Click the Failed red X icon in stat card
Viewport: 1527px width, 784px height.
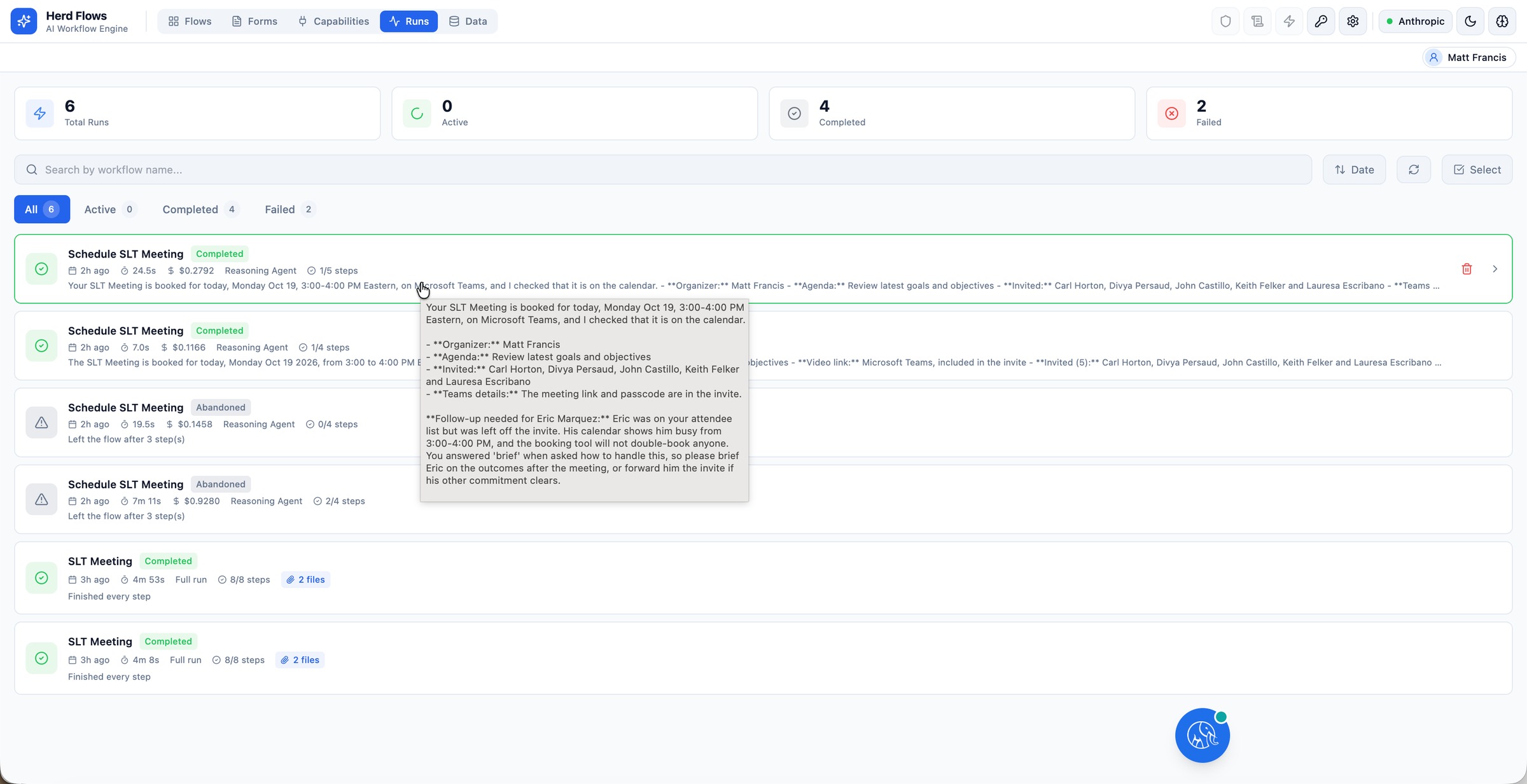[x=1172, y=113]
